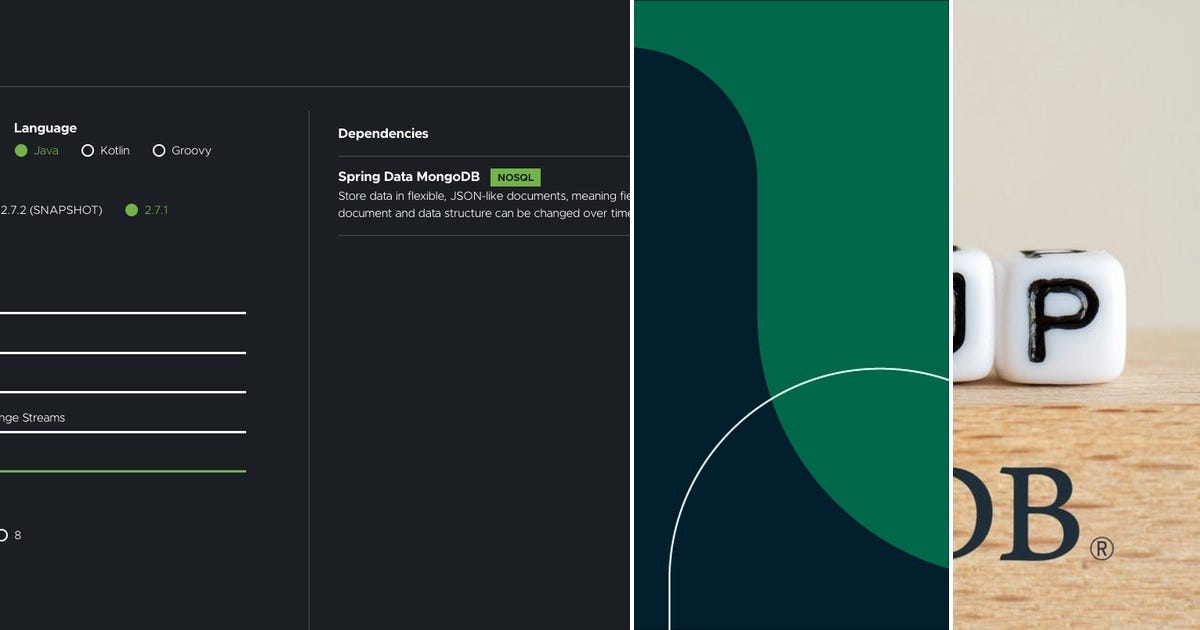Click the green dot beside the Java label
Viewport: 1200px width, 630px height.
pos(21,150)
